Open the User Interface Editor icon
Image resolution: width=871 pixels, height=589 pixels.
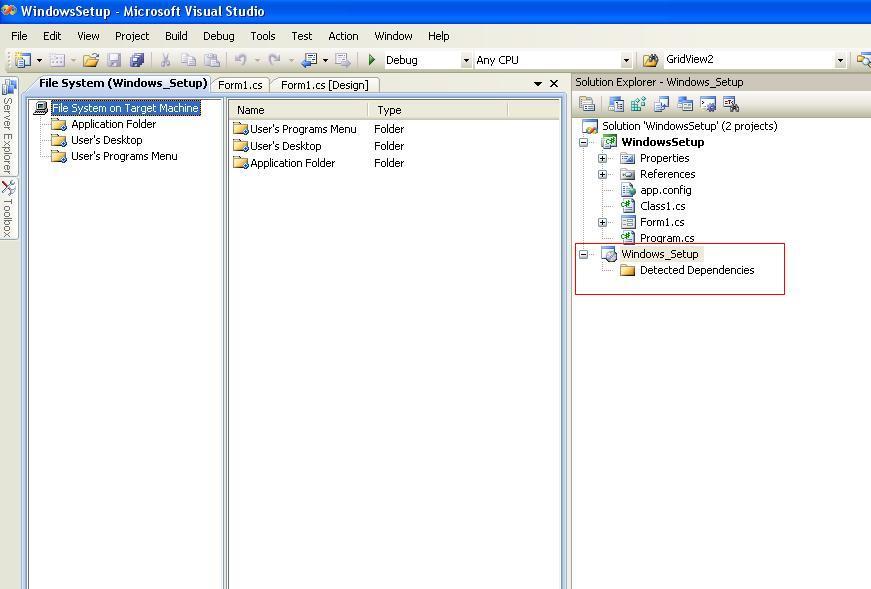pyautogui.click(x=684, y=104)
